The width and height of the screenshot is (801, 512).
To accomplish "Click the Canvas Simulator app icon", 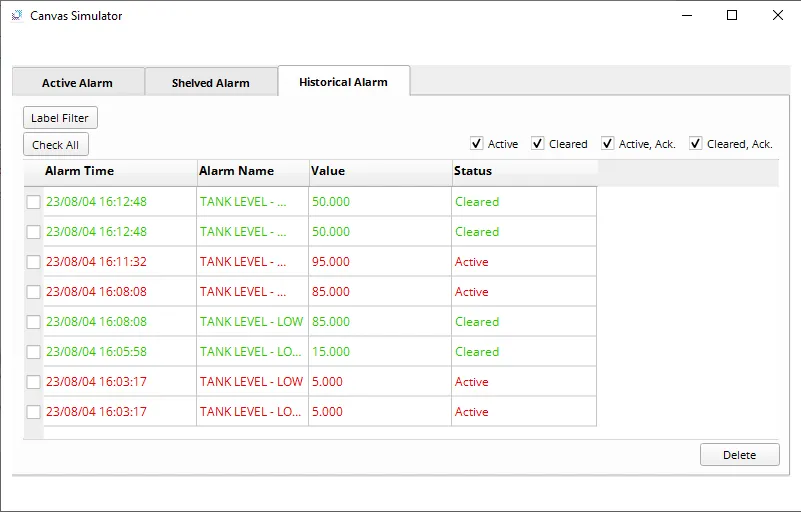I will [x=17, y=16].
